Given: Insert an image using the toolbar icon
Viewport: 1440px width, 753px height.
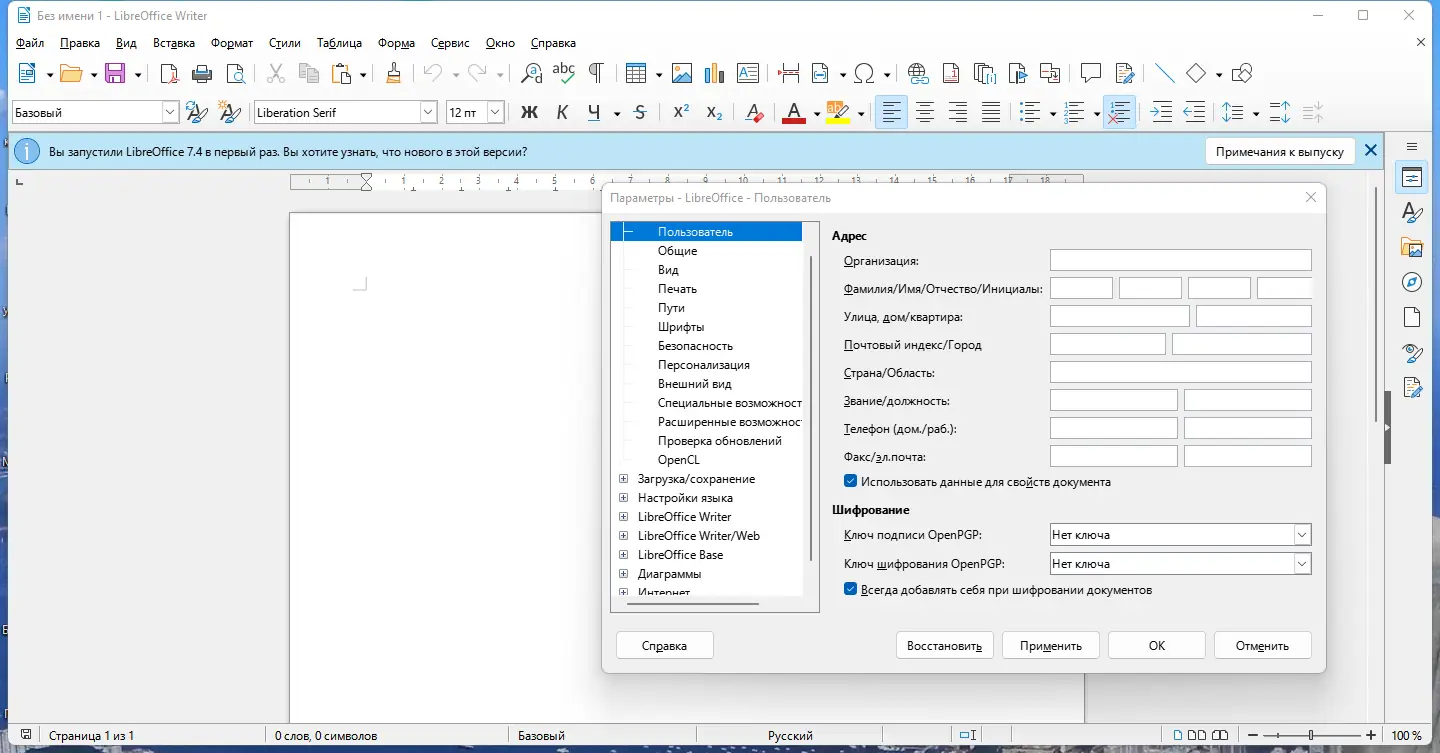Looking at the screenshot, I should click(x=682, y=73).
